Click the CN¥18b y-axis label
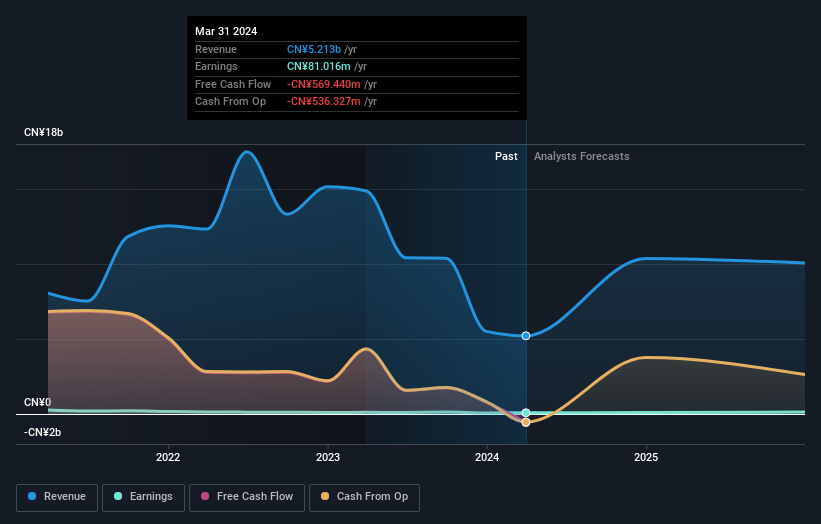The width and height of the screenshot is (821, 524). pos(43,132)
